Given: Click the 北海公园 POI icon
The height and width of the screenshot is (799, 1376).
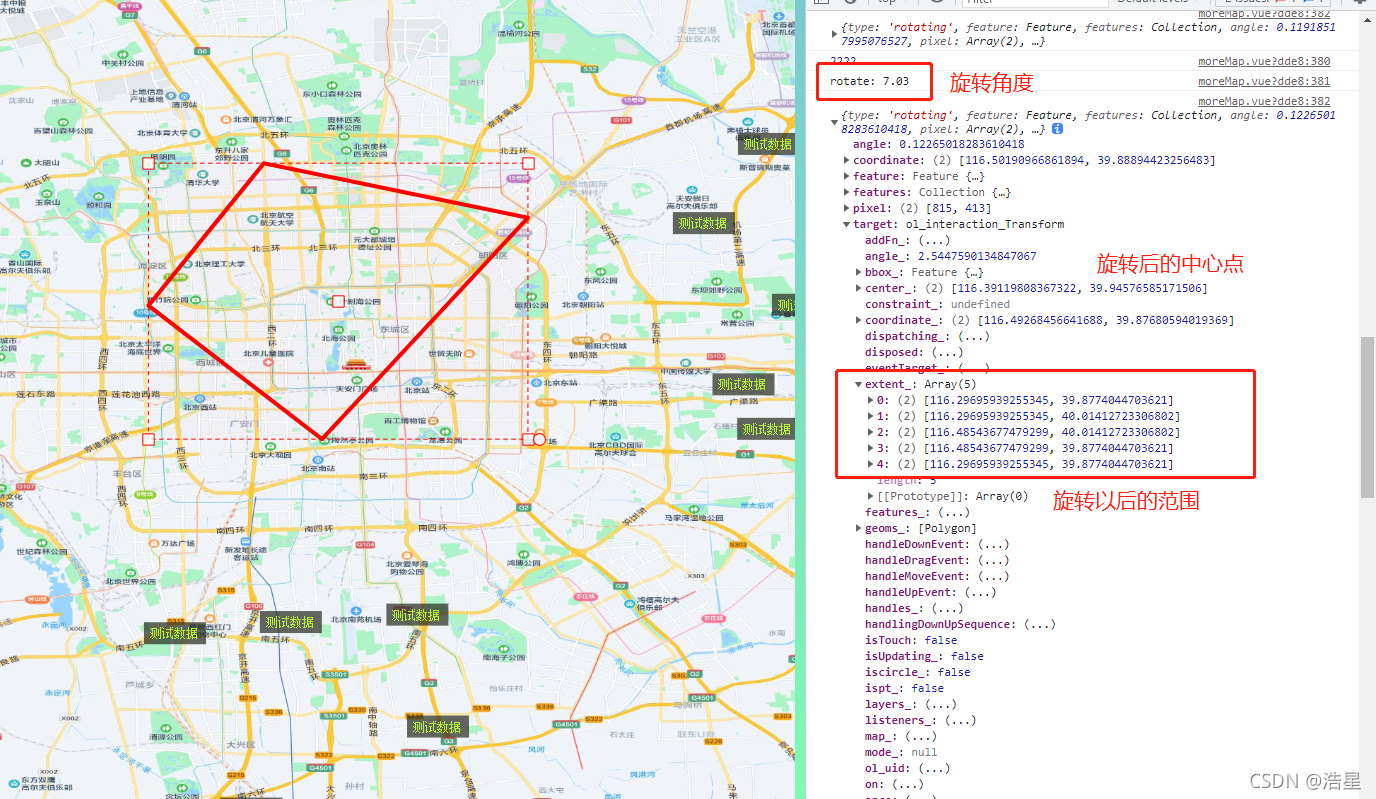Looking at the screenshot, I should (x=338, y=328).
